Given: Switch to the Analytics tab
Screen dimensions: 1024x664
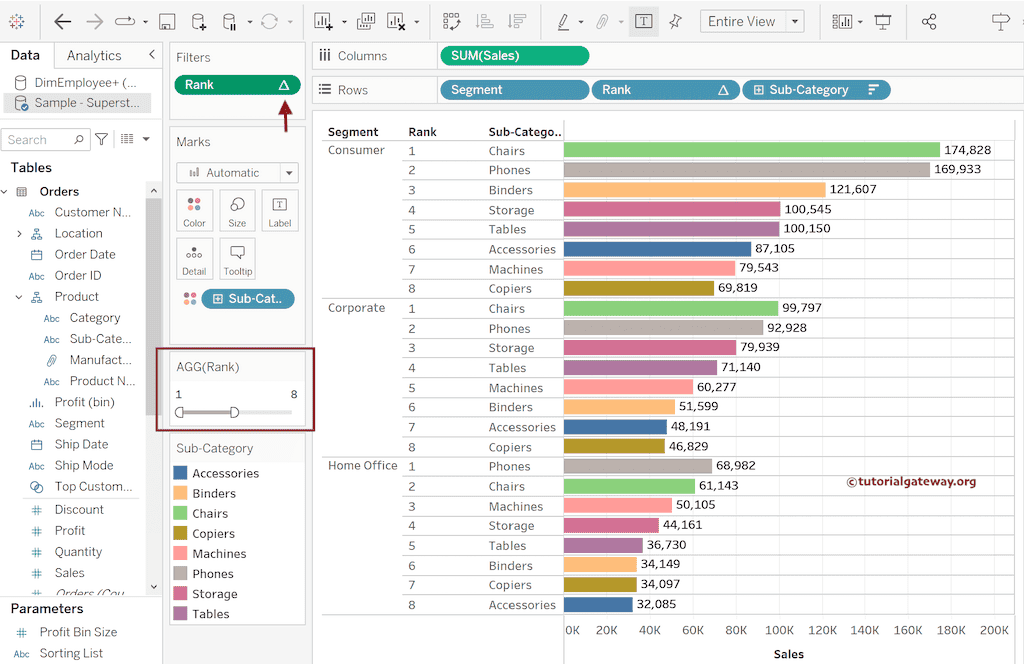Looking at the screenshot, I should 94,56.
